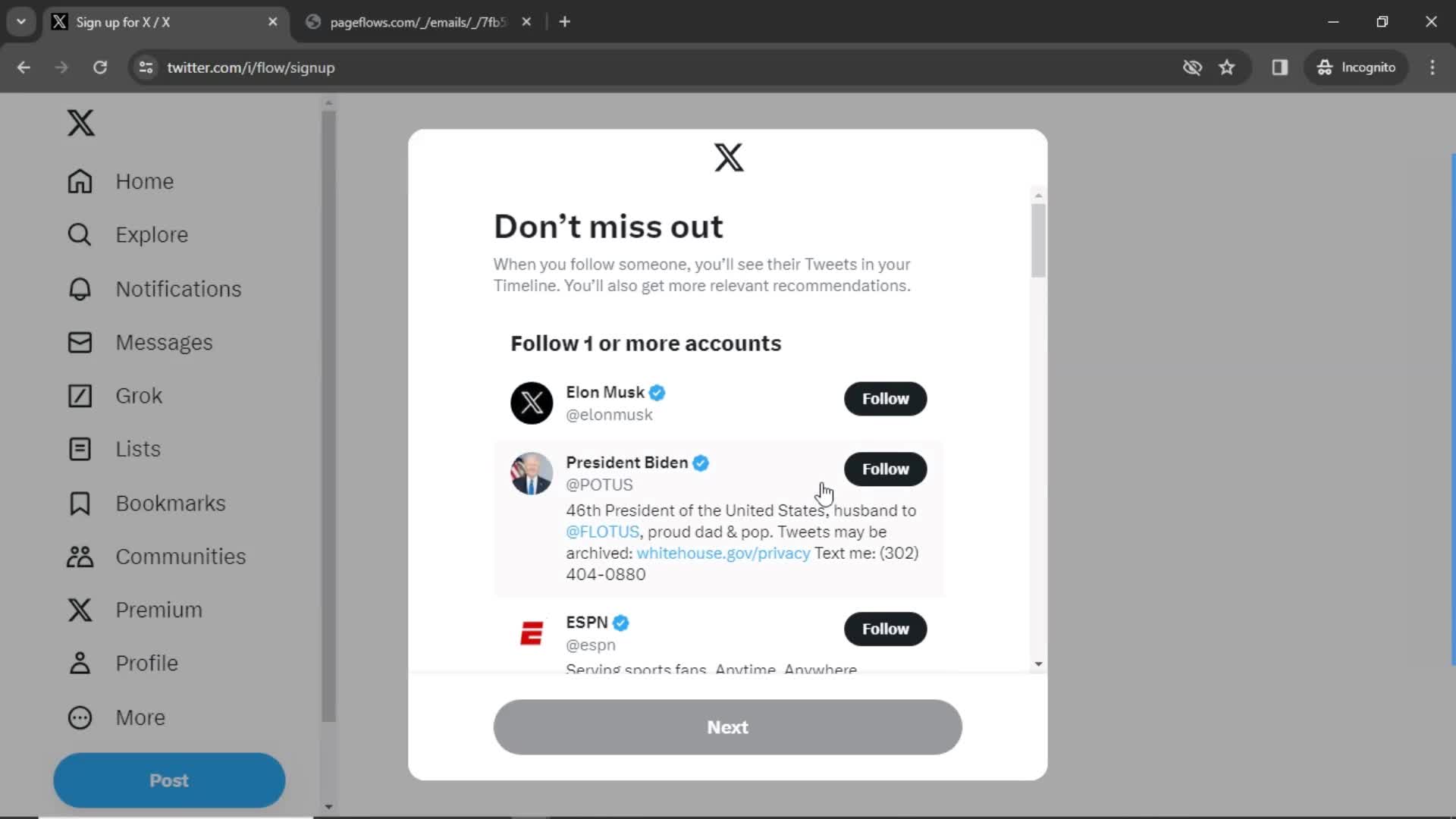Screen dimensions: 1456x819
Task: Click the Explore sidebar icon
Action: [79, 235]
